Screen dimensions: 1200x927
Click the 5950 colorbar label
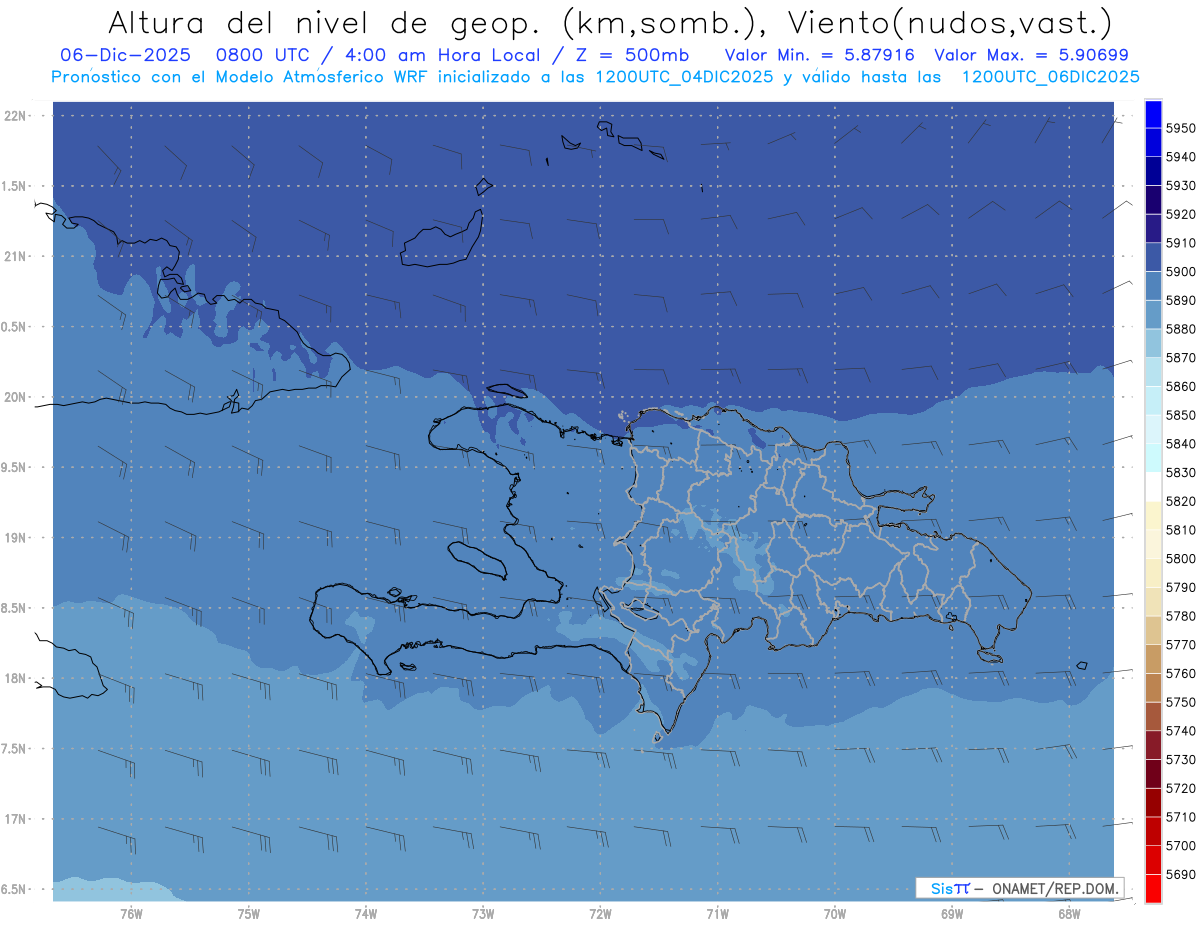[x=1180, y=128]
